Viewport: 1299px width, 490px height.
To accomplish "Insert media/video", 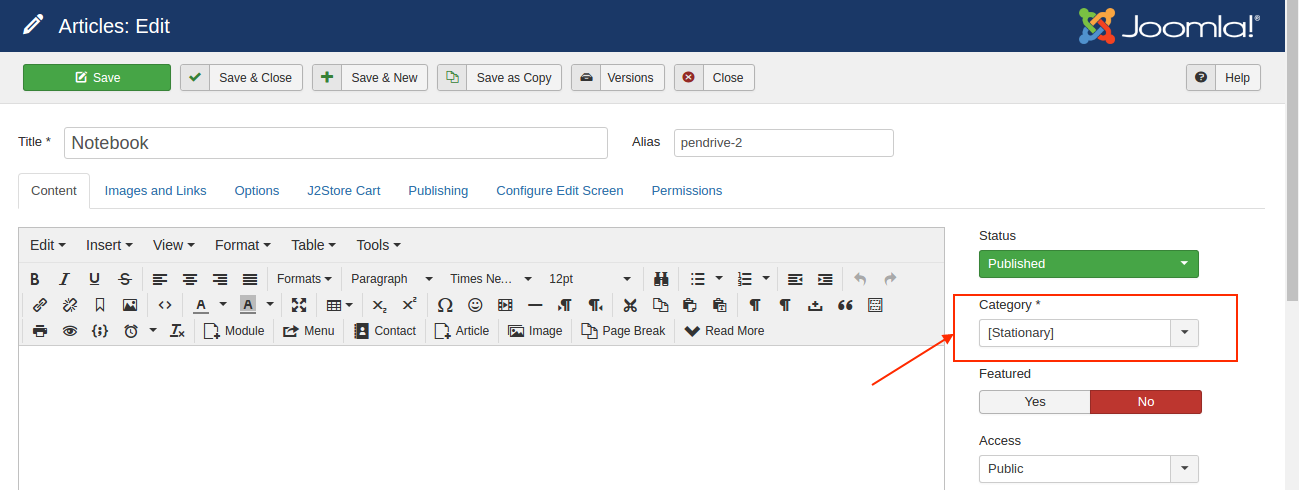I will (x=505, y=305).
